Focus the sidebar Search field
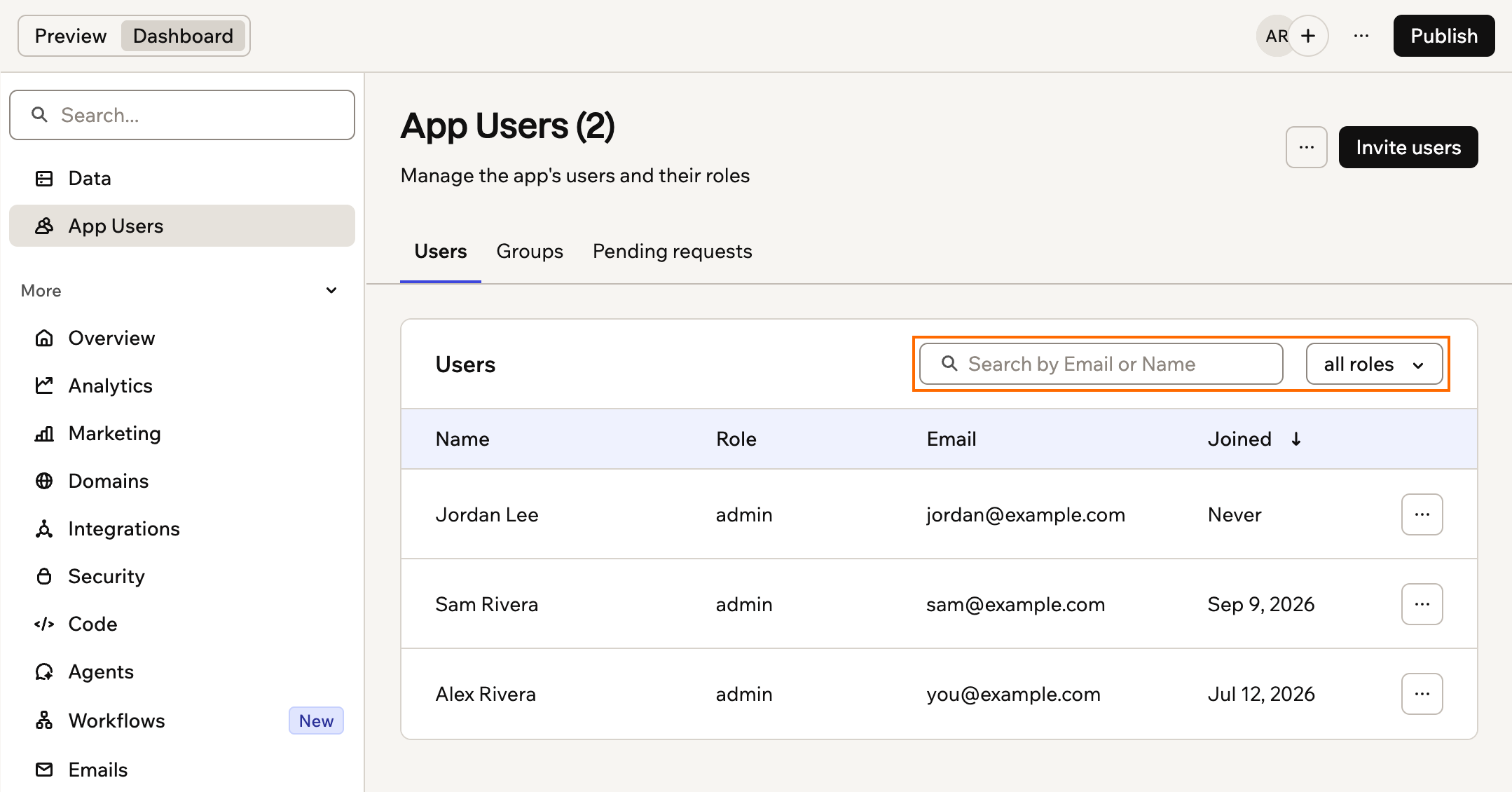1512x792 pixels. click(182, 115)
